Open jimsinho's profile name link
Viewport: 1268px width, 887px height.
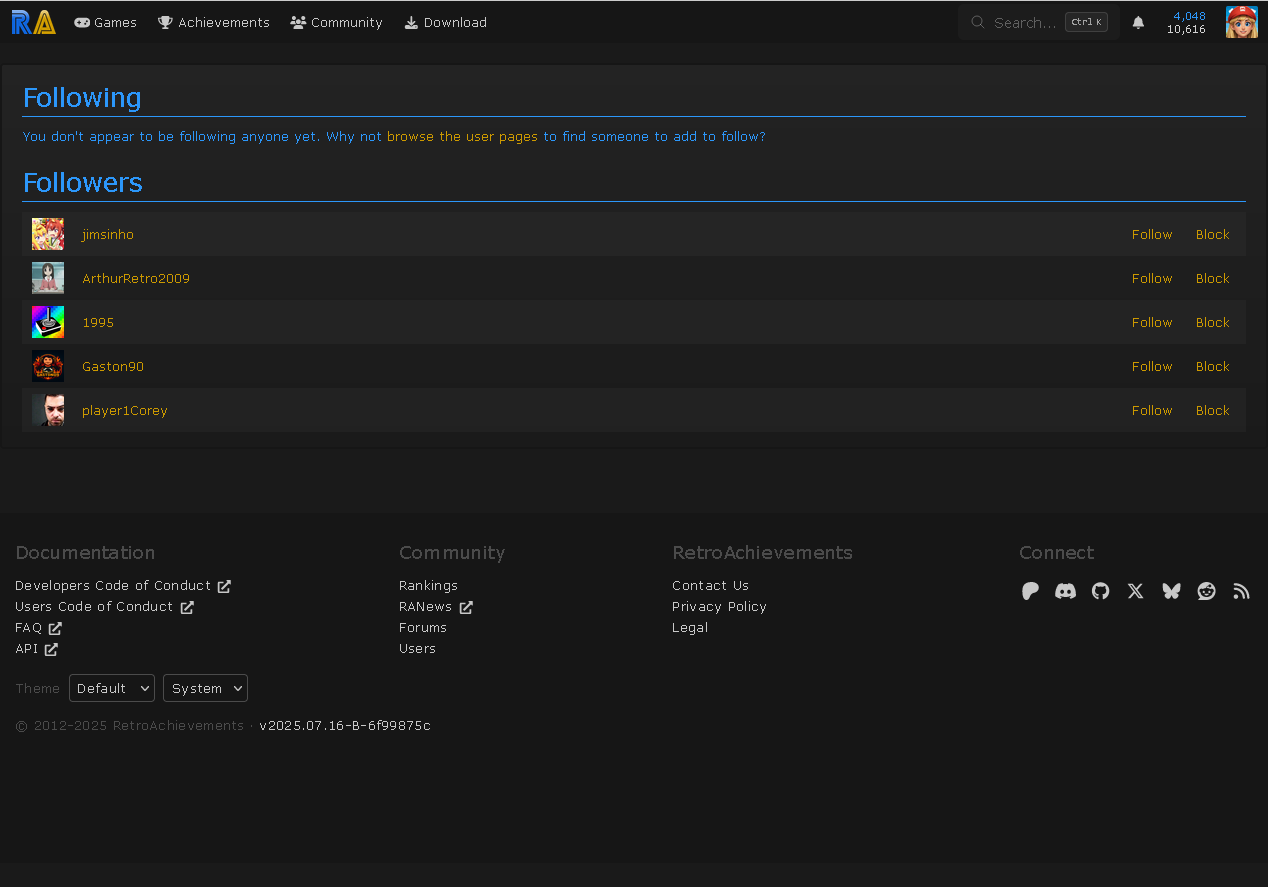[x=108, y=234]
